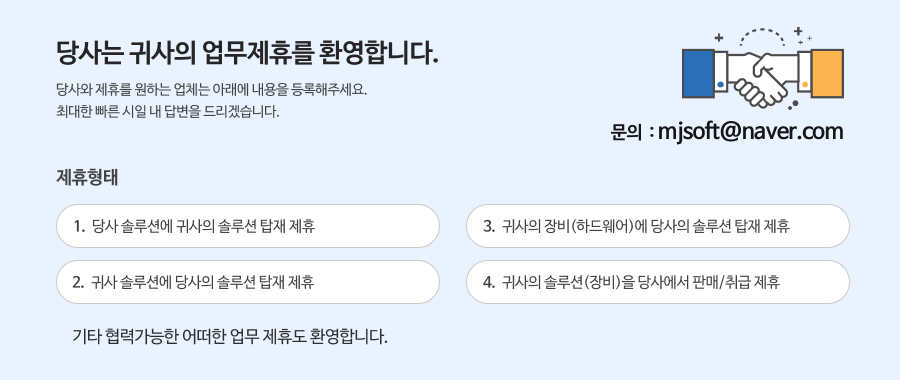
Task: Select option 1 당사 솔루션에 귀사의 솔루션 탑재 제휴
Action: (x=248, y=226)
